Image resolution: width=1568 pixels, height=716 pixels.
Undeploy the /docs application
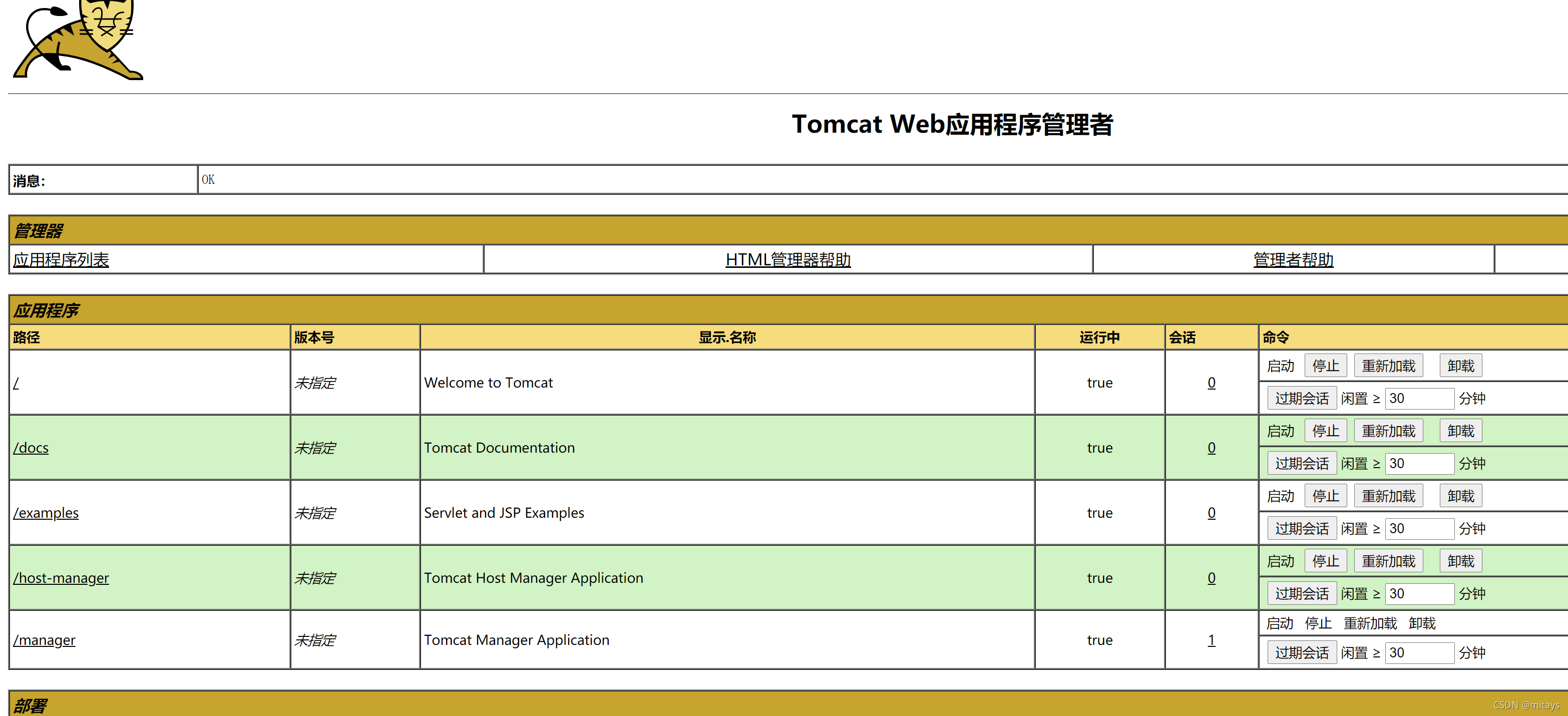[x=1460, y=431]
